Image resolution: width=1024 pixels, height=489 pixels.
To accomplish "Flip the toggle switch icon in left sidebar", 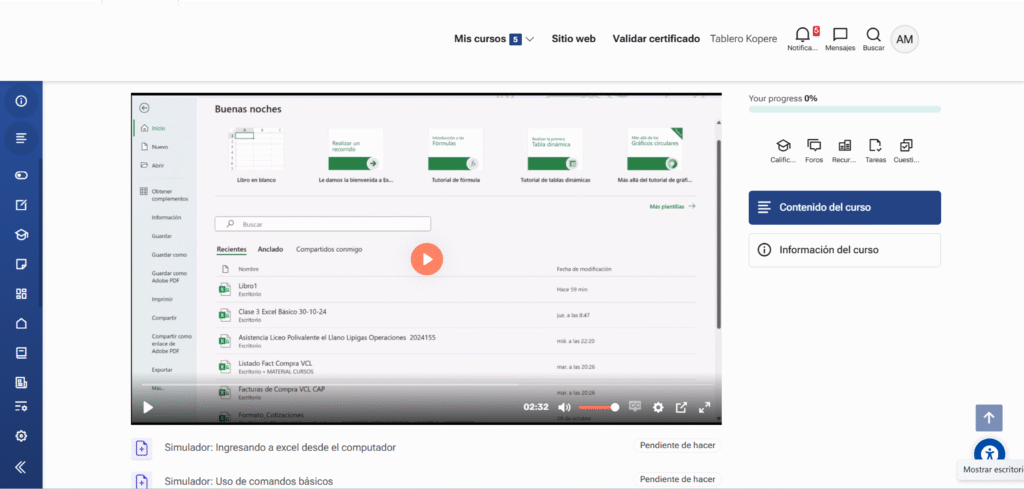I will coord(22,175).
